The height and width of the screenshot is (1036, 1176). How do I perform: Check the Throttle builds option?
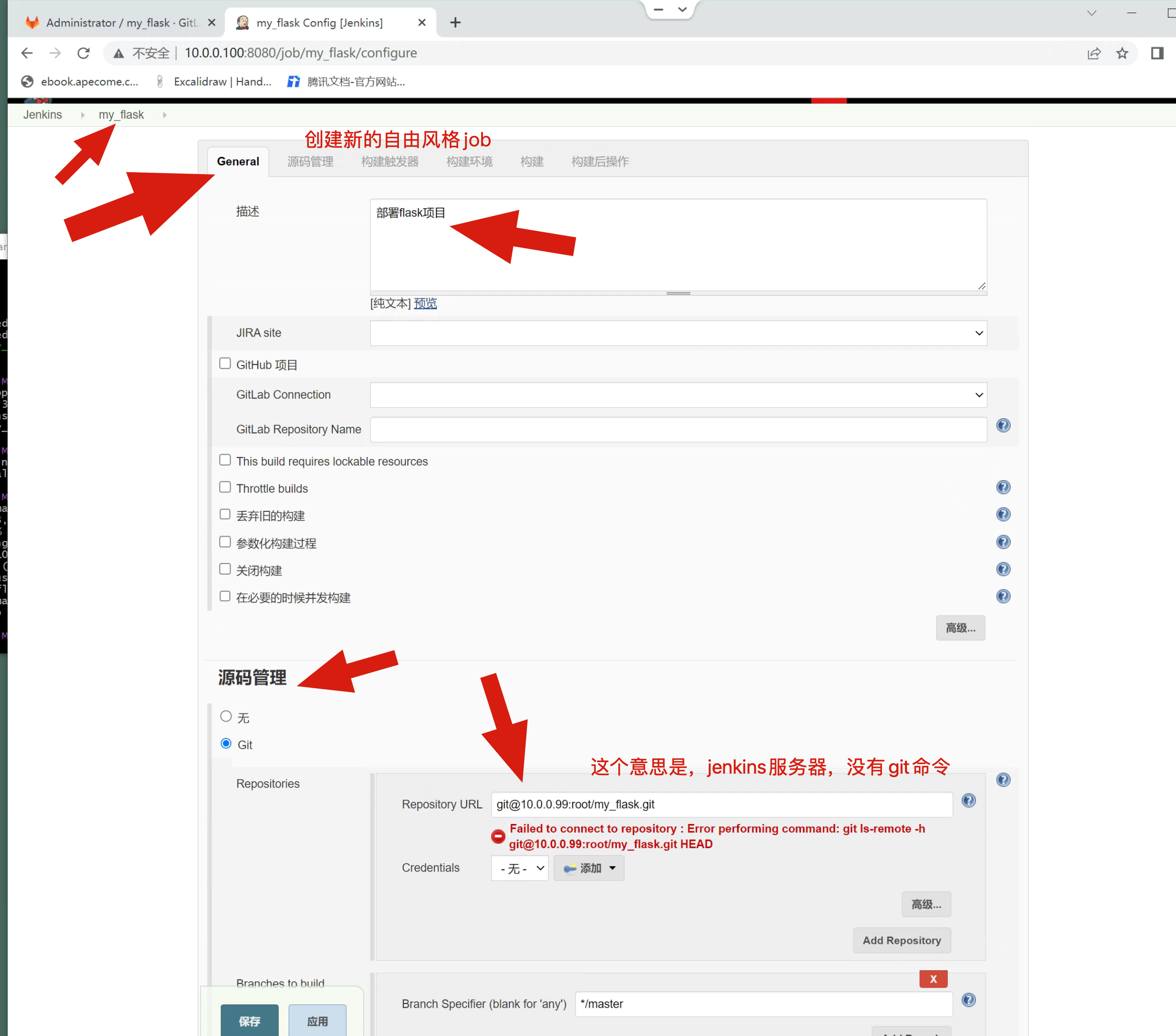(225, 487)
